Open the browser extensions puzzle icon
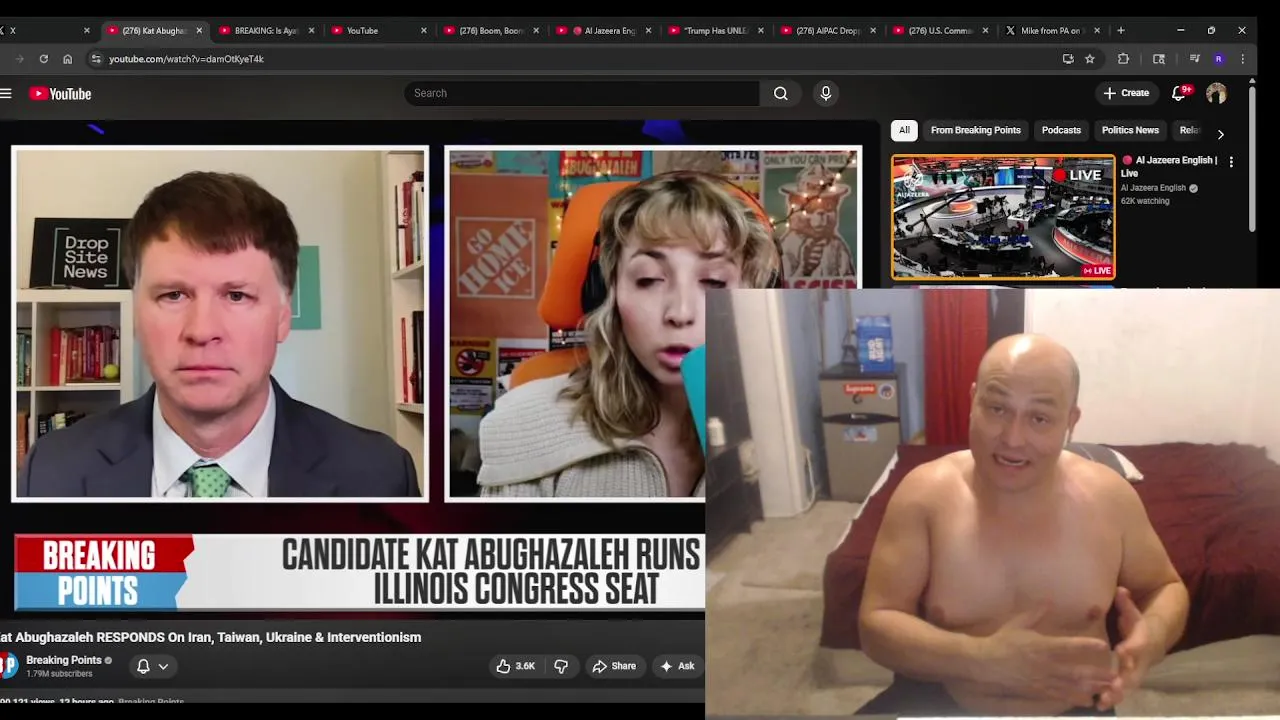This screenshot has width=1280, height=720. (1123, 59)
